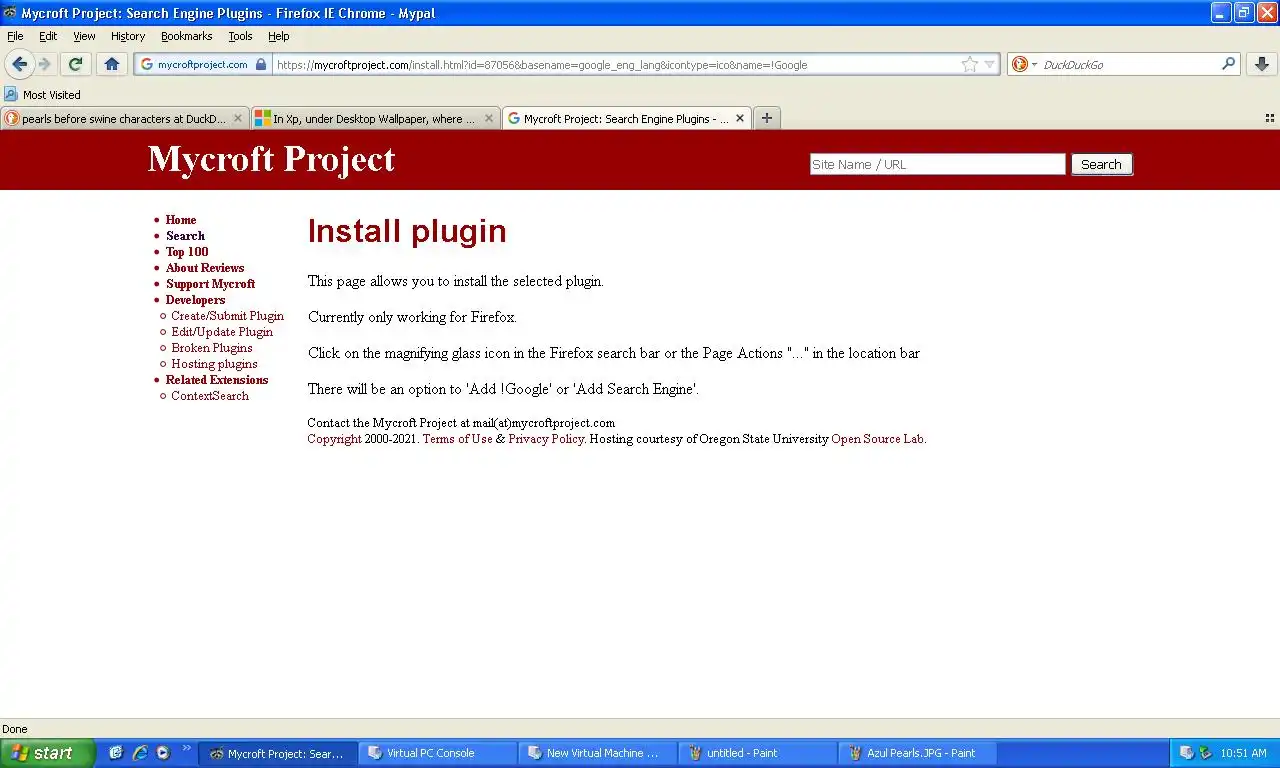Switch to Virtual PC Console taskbar button
The height and width of the screenshot is (768, 1280).
(436, 753)
